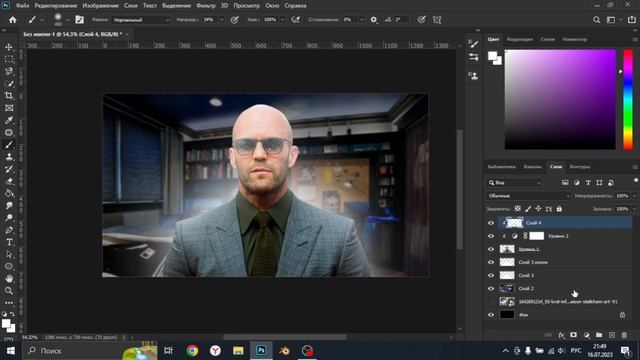Select the Brush tool in the toolbox
Image resolution: width=640 pixels, height=360 pixels.
(9, 144)
